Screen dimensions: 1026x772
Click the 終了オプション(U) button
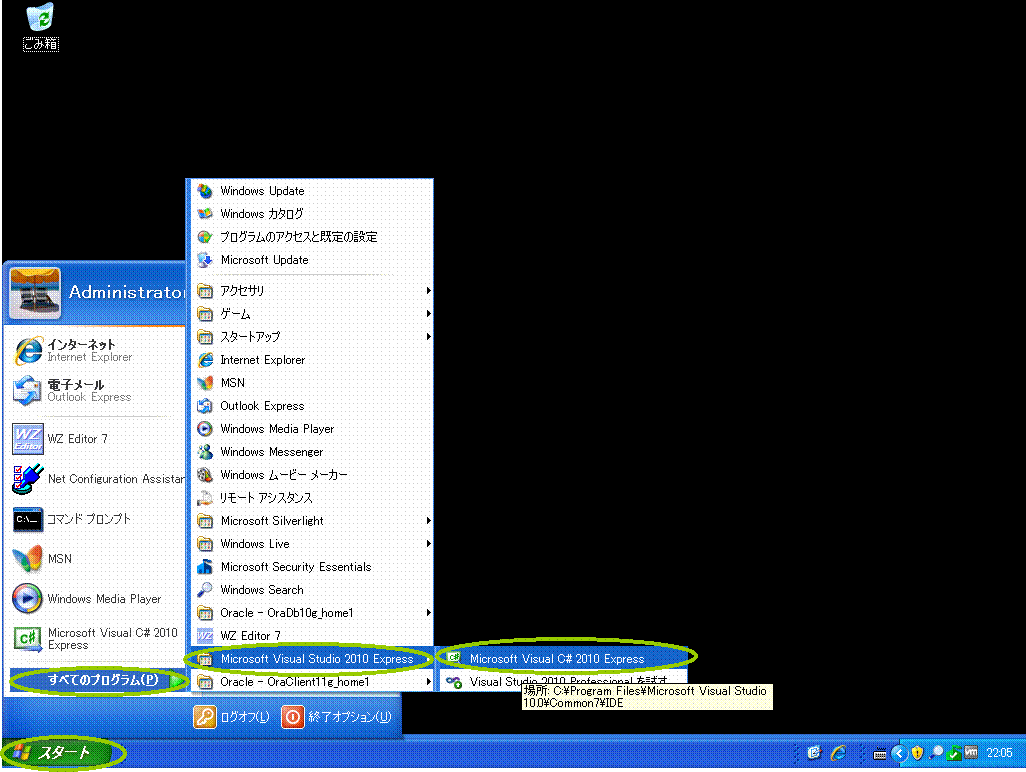337,717
